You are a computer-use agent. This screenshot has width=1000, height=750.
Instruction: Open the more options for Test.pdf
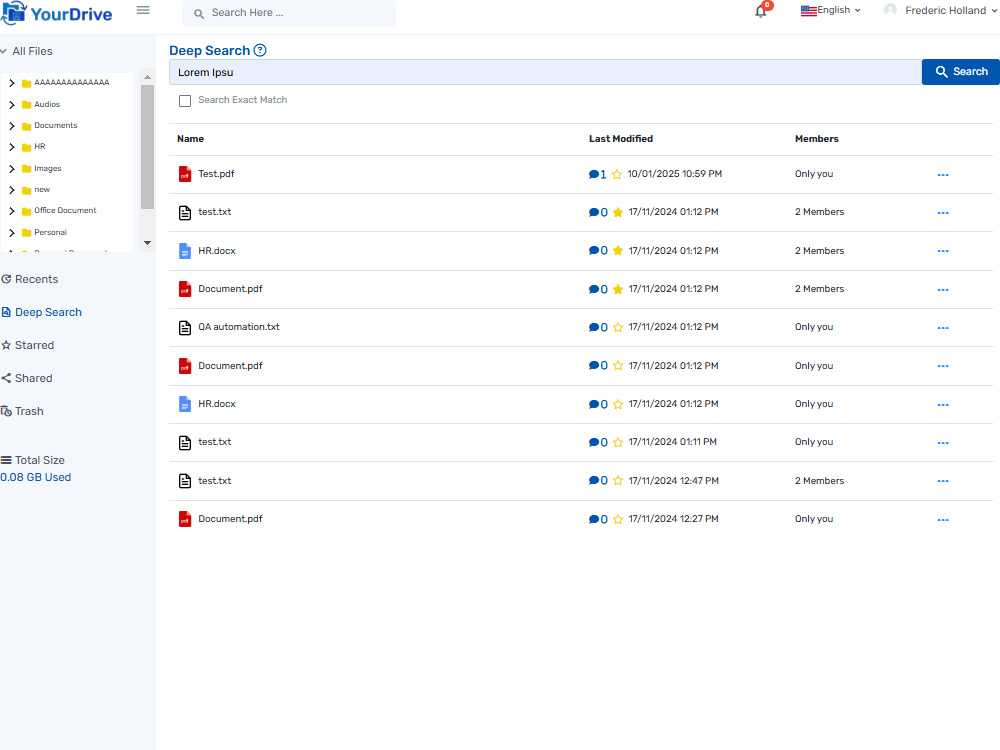(x=943, y=175)
